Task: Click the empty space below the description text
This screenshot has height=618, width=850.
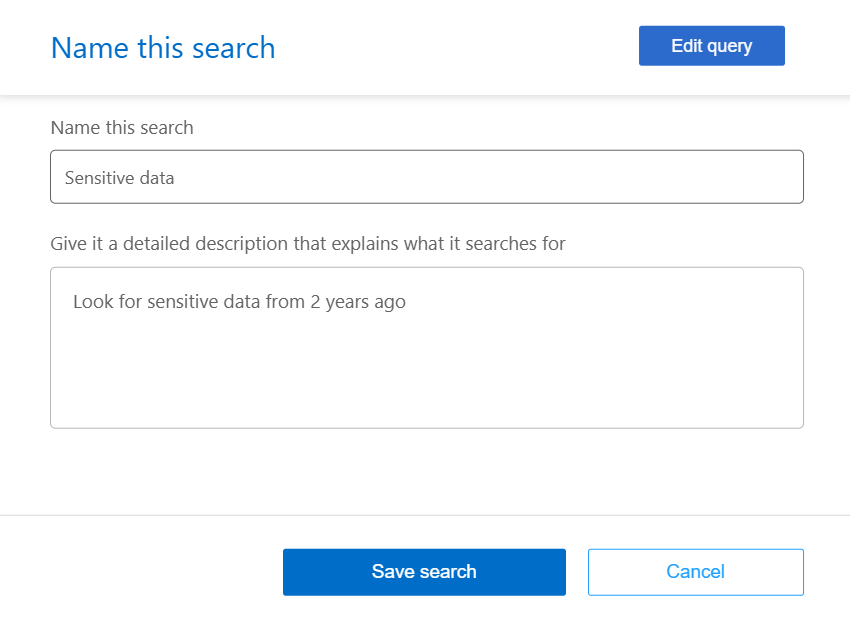Action: (x=426, y=380)
